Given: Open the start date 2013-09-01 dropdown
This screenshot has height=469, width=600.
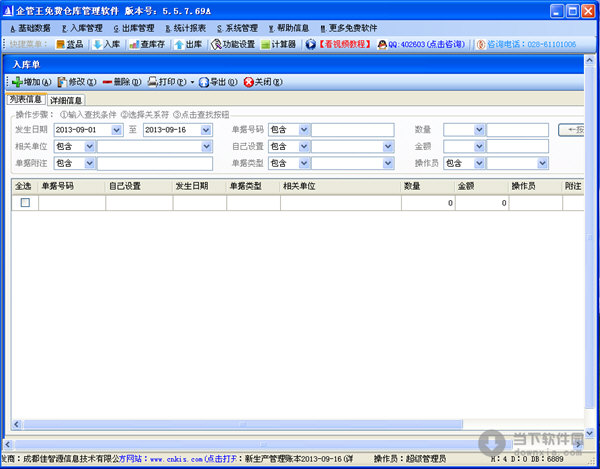Looking at the screenshot, I should [116, 130].
